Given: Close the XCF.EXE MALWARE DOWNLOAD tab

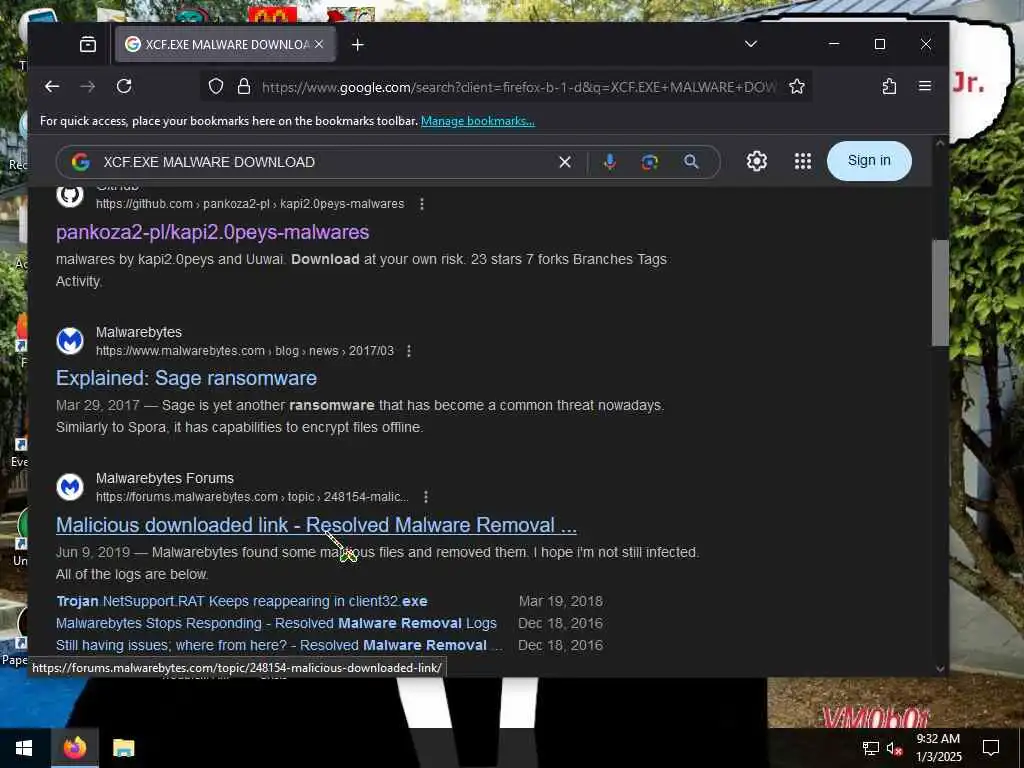Looking at the screenshot, I should (x=319, y=44).
